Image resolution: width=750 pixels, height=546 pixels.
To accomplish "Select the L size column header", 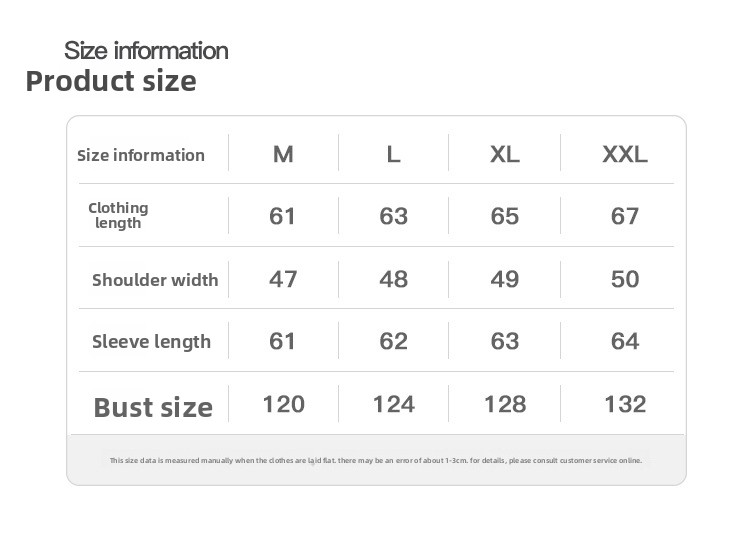I will click(x=393, y=155).
